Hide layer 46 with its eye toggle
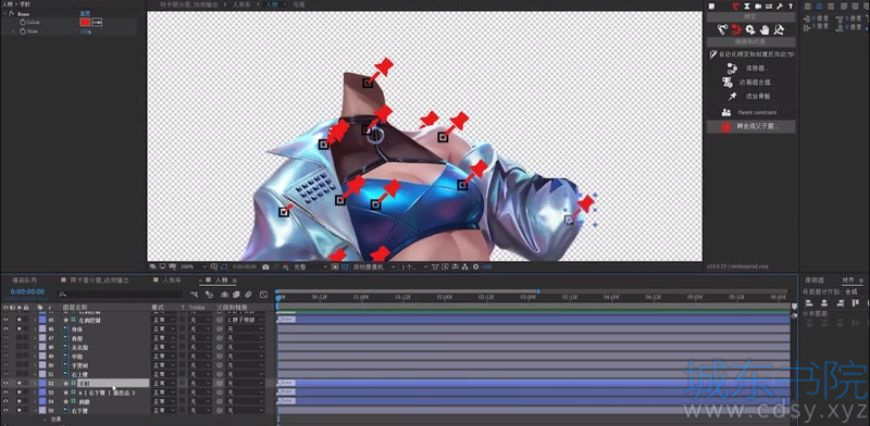The height and width of the screenshot is (426, 870). pos(6,329)
